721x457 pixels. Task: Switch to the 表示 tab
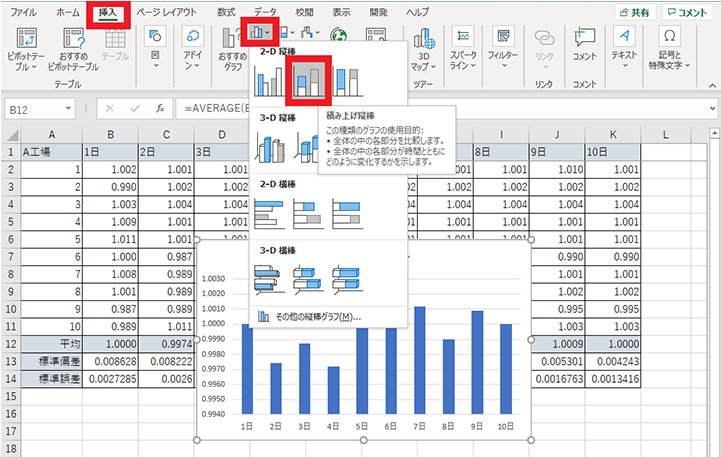[x=341, y=12]
